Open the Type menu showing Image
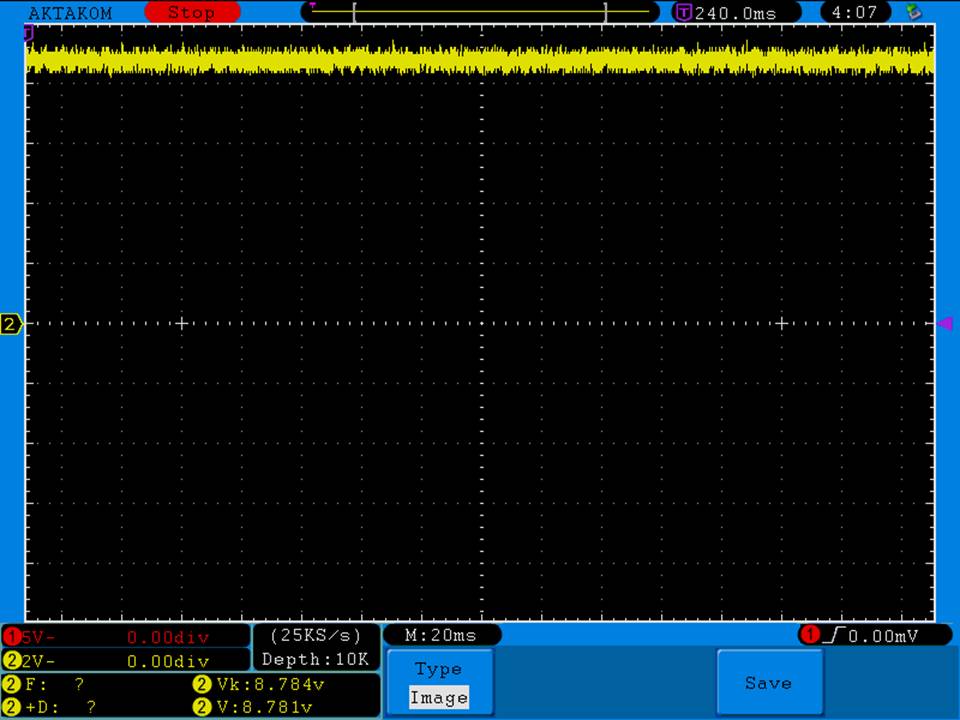This screenshot has width=960, height=720. (439, 684)
